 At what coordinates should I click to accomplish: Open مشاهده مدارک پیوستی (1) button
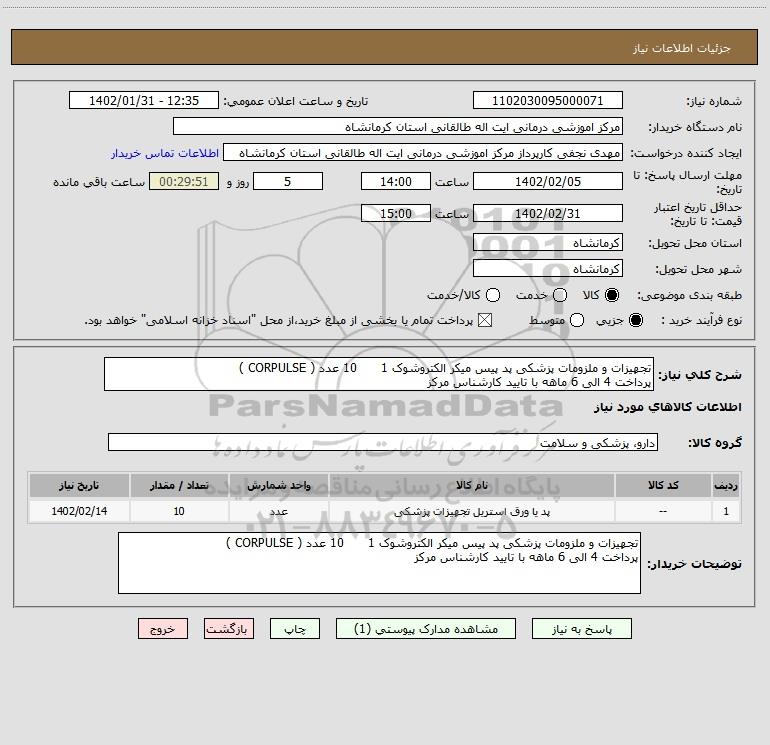pyautogui.click(x=426, y=629)
